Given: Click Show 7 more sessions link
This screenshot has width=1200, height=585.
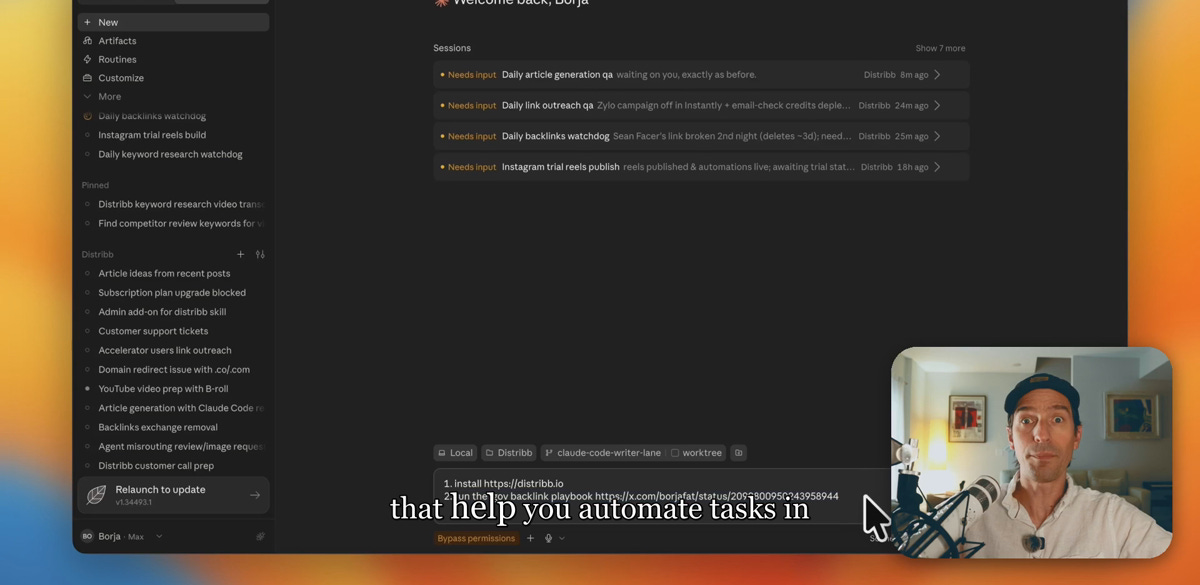Looking at the screenshot, I should tap(940, 48).
